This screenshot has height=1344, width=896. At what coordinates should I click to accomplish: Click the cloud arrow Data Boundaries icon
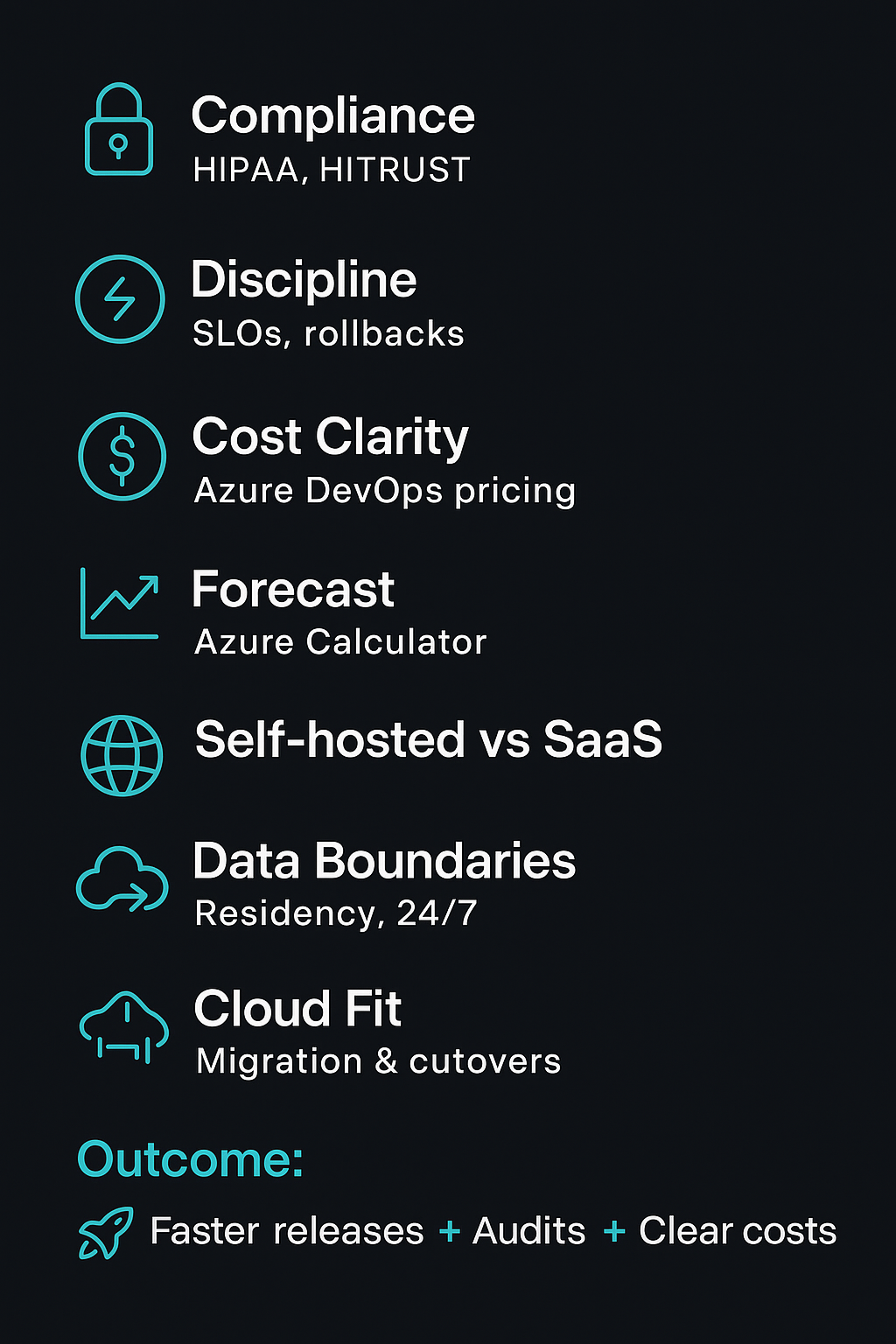(x=122, y=879)
